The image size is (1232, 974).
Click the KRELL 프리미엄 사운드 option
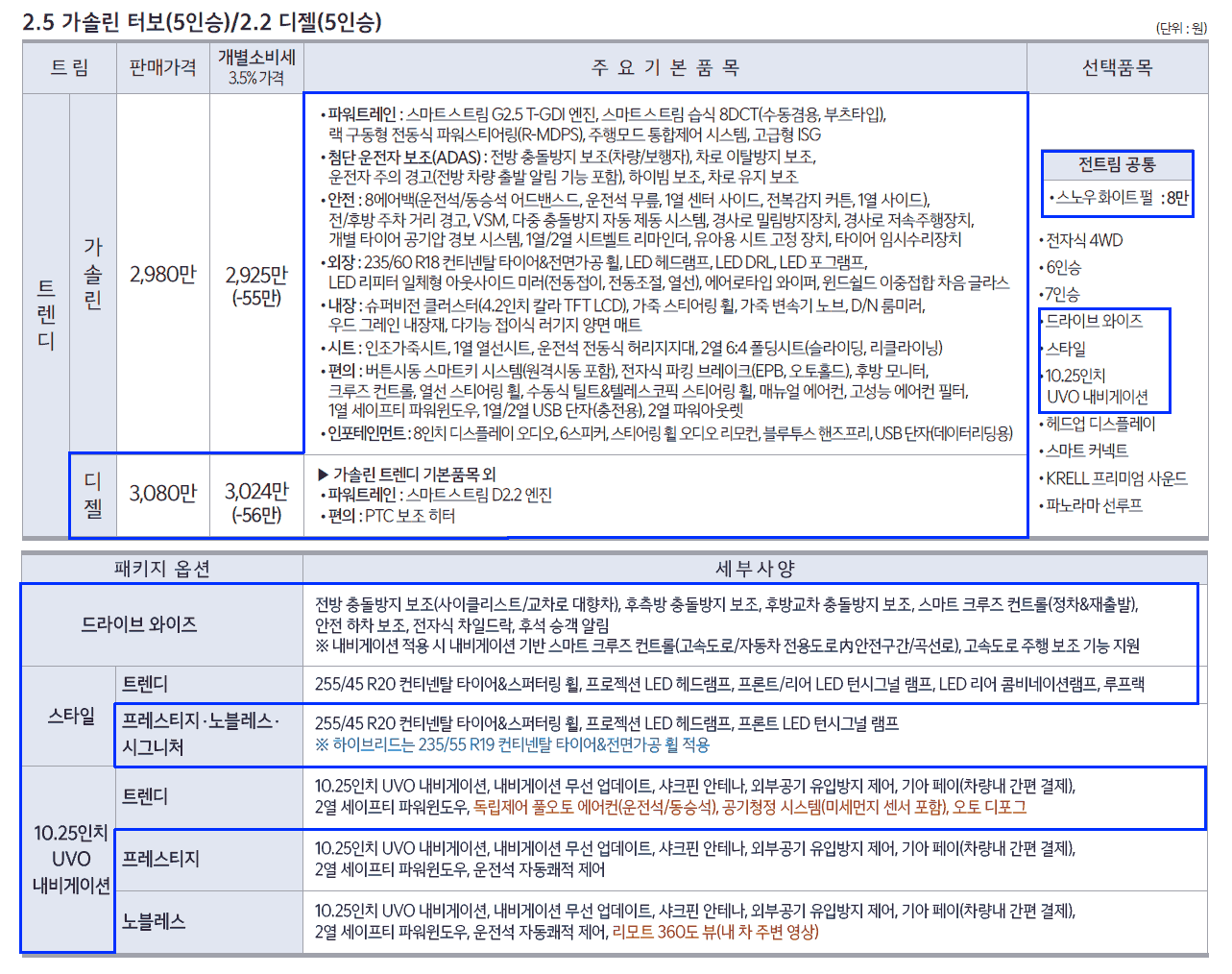point(1114,478)
